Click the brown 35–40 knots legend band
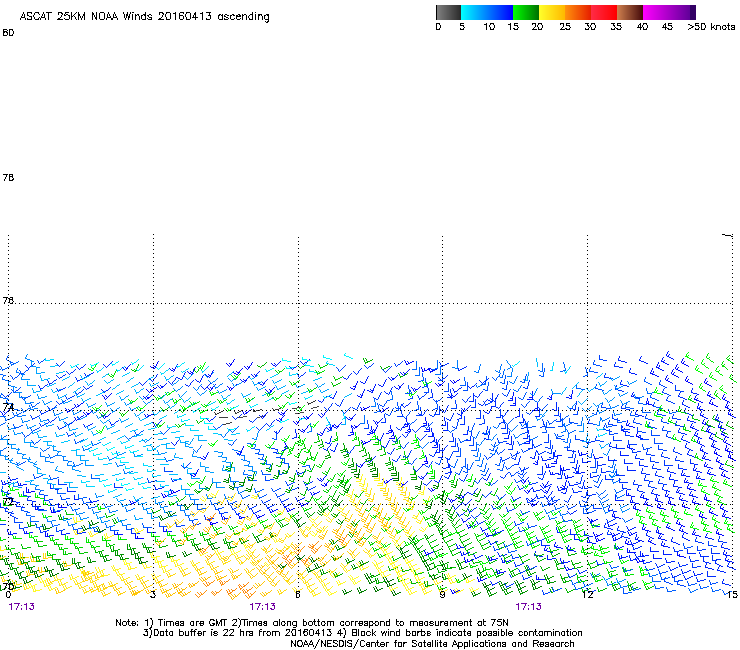This screenshot has height=650, width=740. point(630,12)
